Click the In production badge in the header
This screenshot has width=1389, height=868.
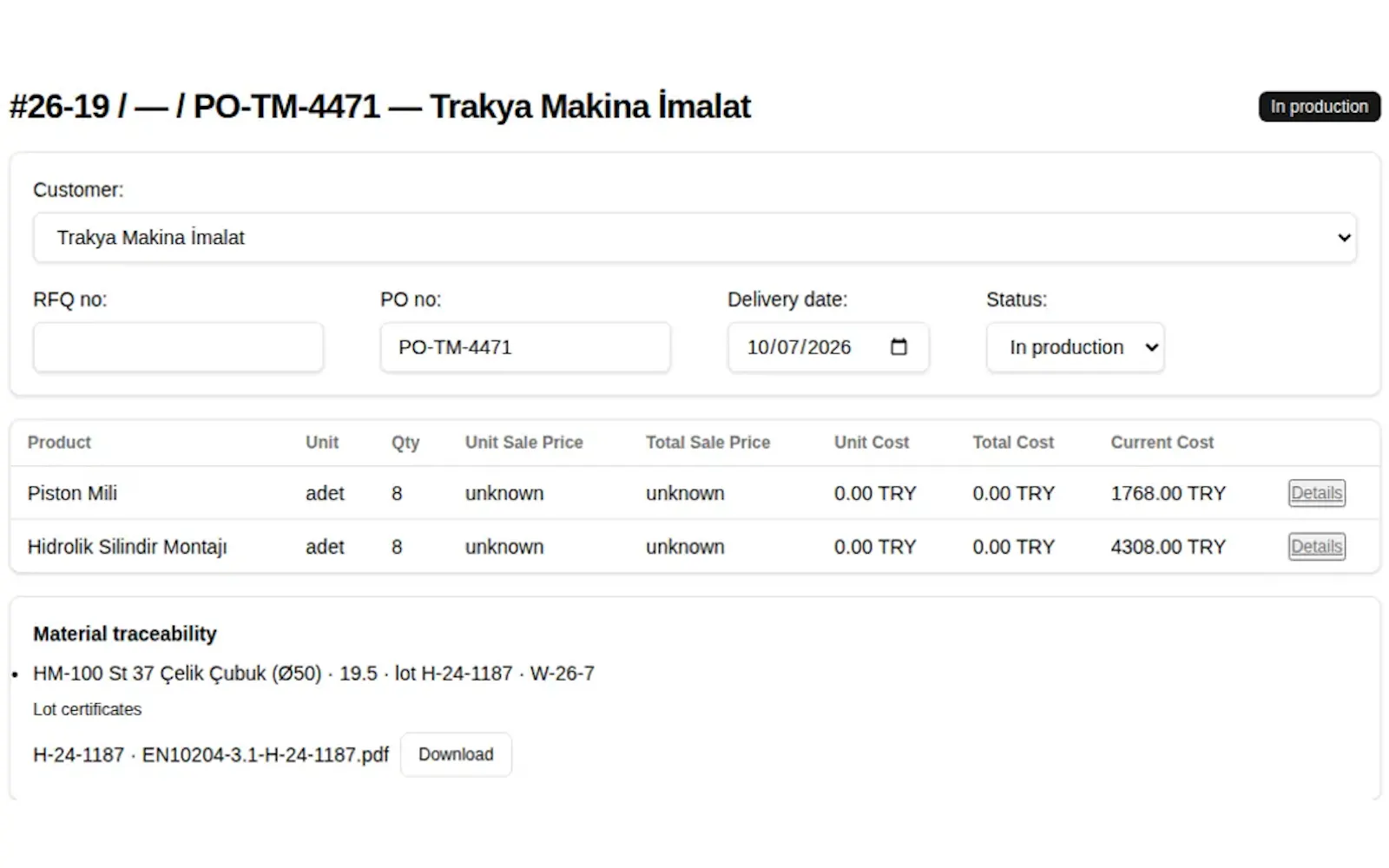(1319, 107)
